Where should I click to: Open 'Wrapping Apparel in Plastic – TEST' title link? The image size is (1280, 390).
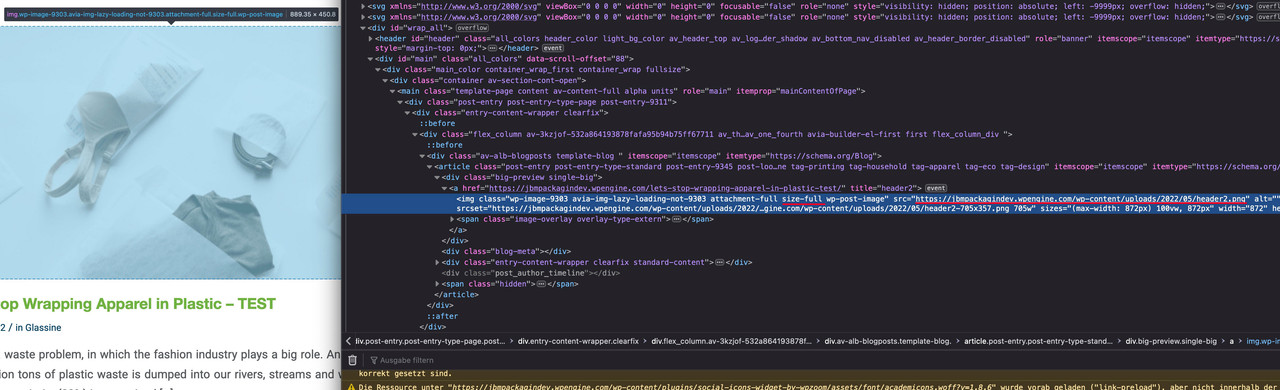point(138,304)
